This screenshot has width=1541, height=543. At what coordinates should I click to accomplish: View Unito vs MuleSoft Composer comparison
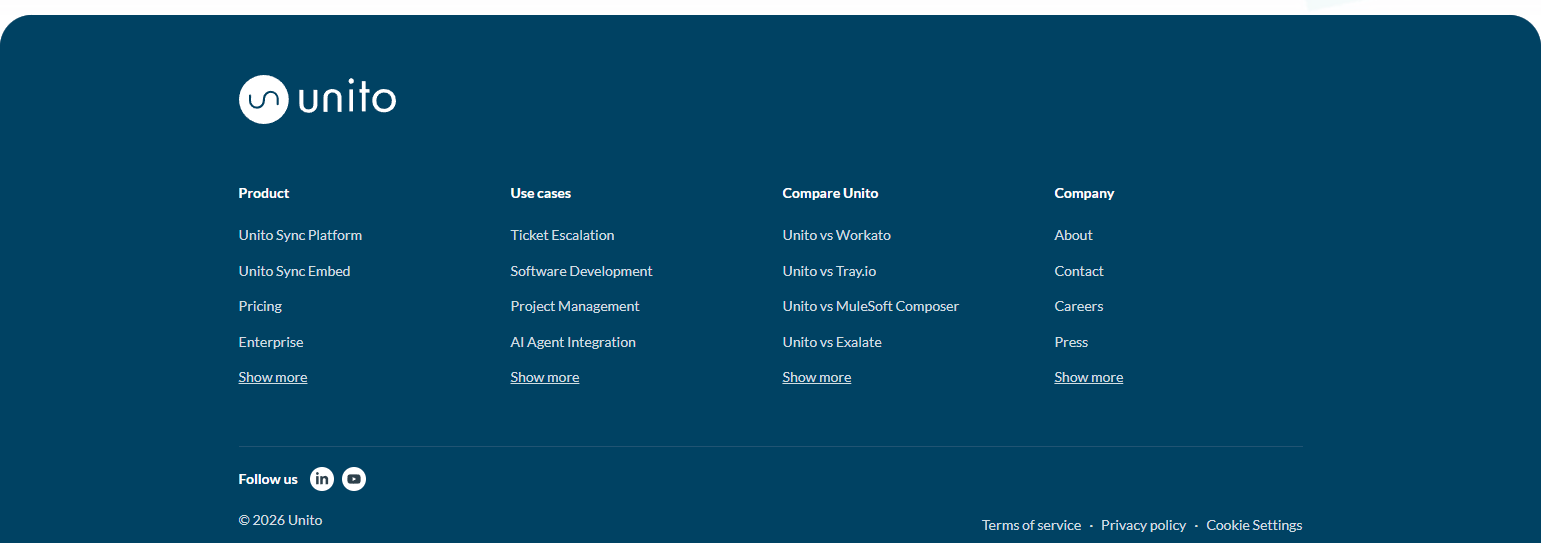click(870, 306)
